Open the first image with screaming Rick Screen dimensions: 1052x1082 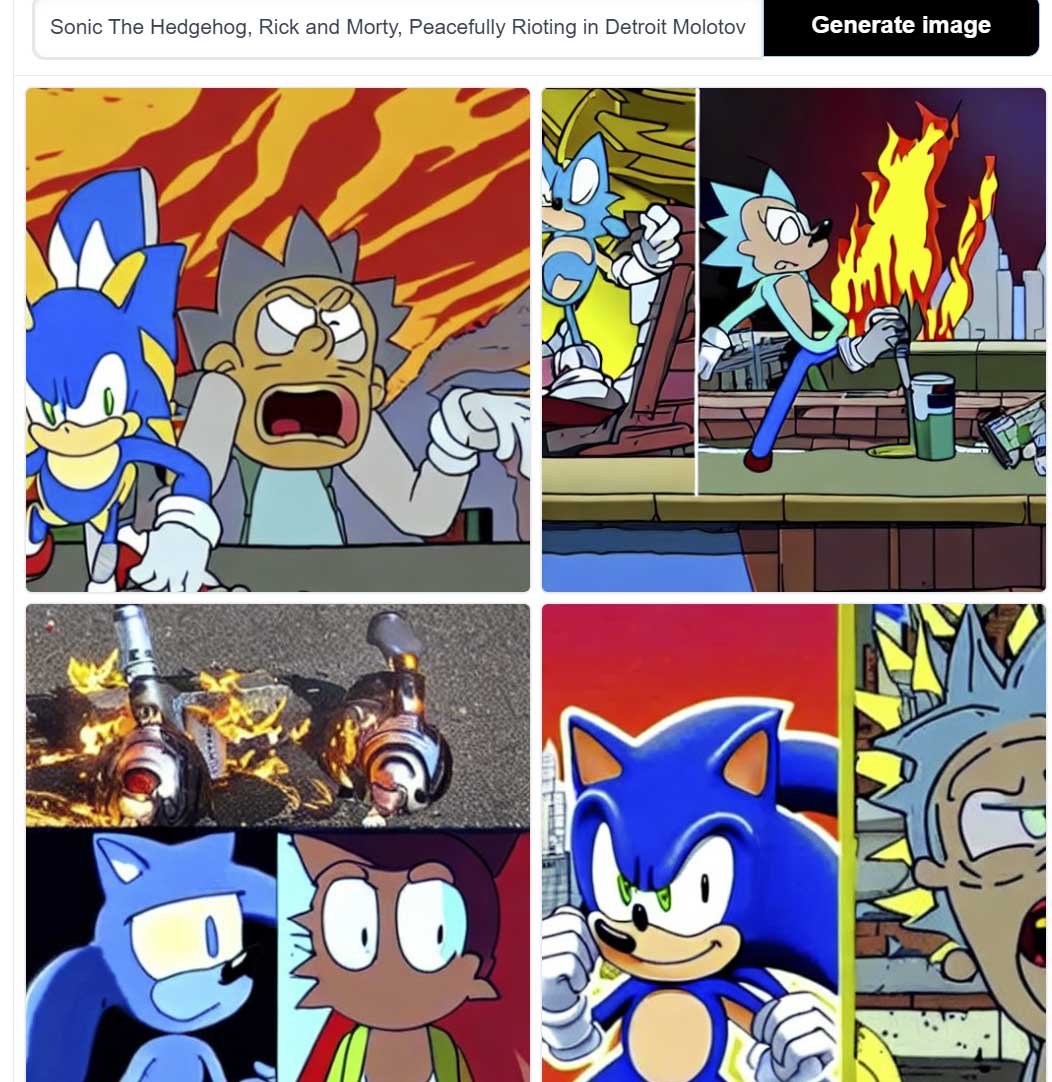tap(278, 340)
